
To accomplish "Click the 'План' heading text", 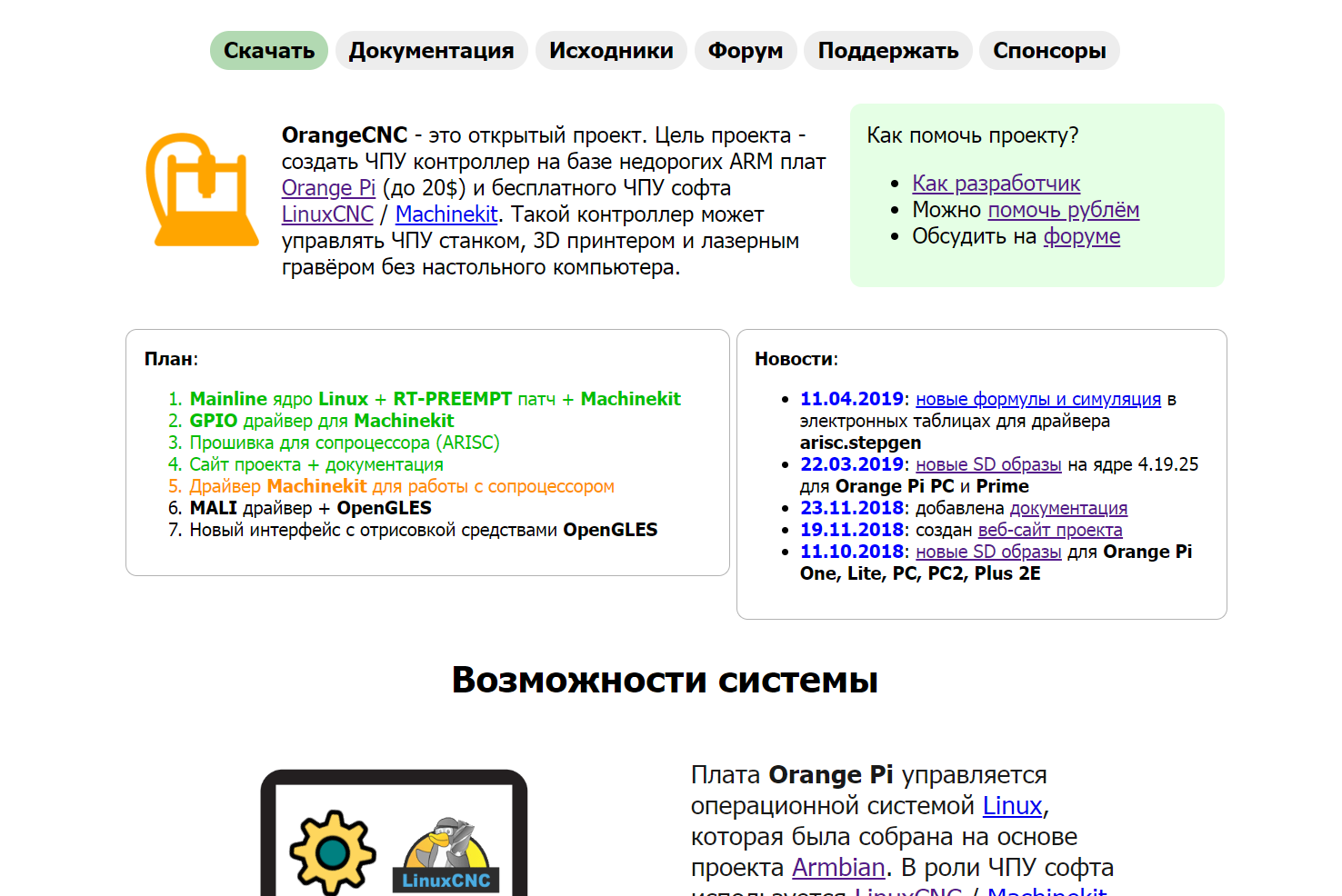I will [169, 359].
